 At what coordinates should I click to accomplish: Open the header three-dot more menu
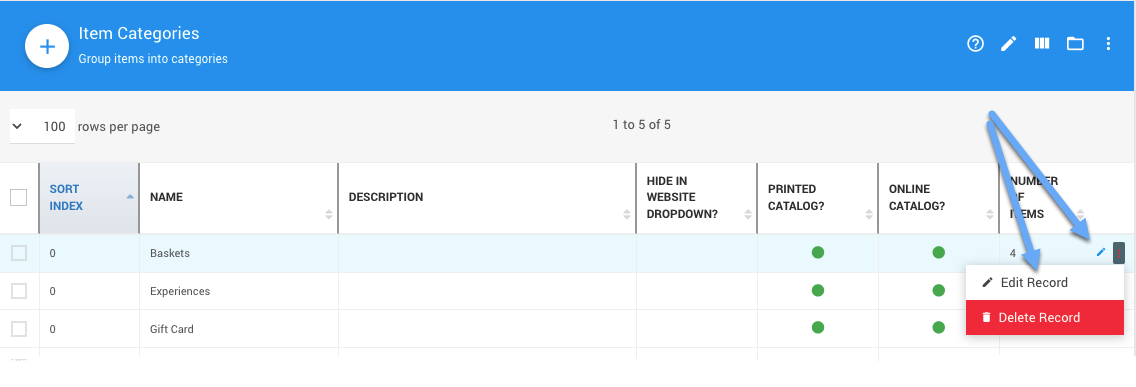click(x=1108, y=44)
